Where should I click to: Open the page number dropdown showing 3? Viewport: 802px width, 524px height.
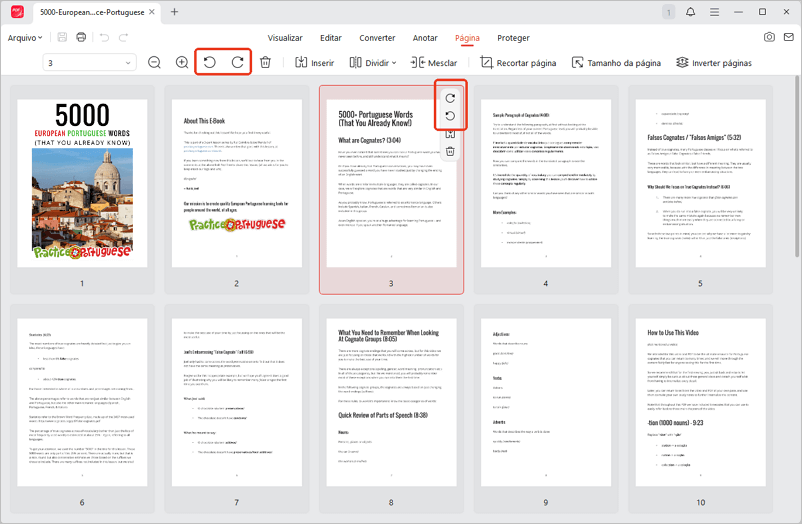click(90, 62)
